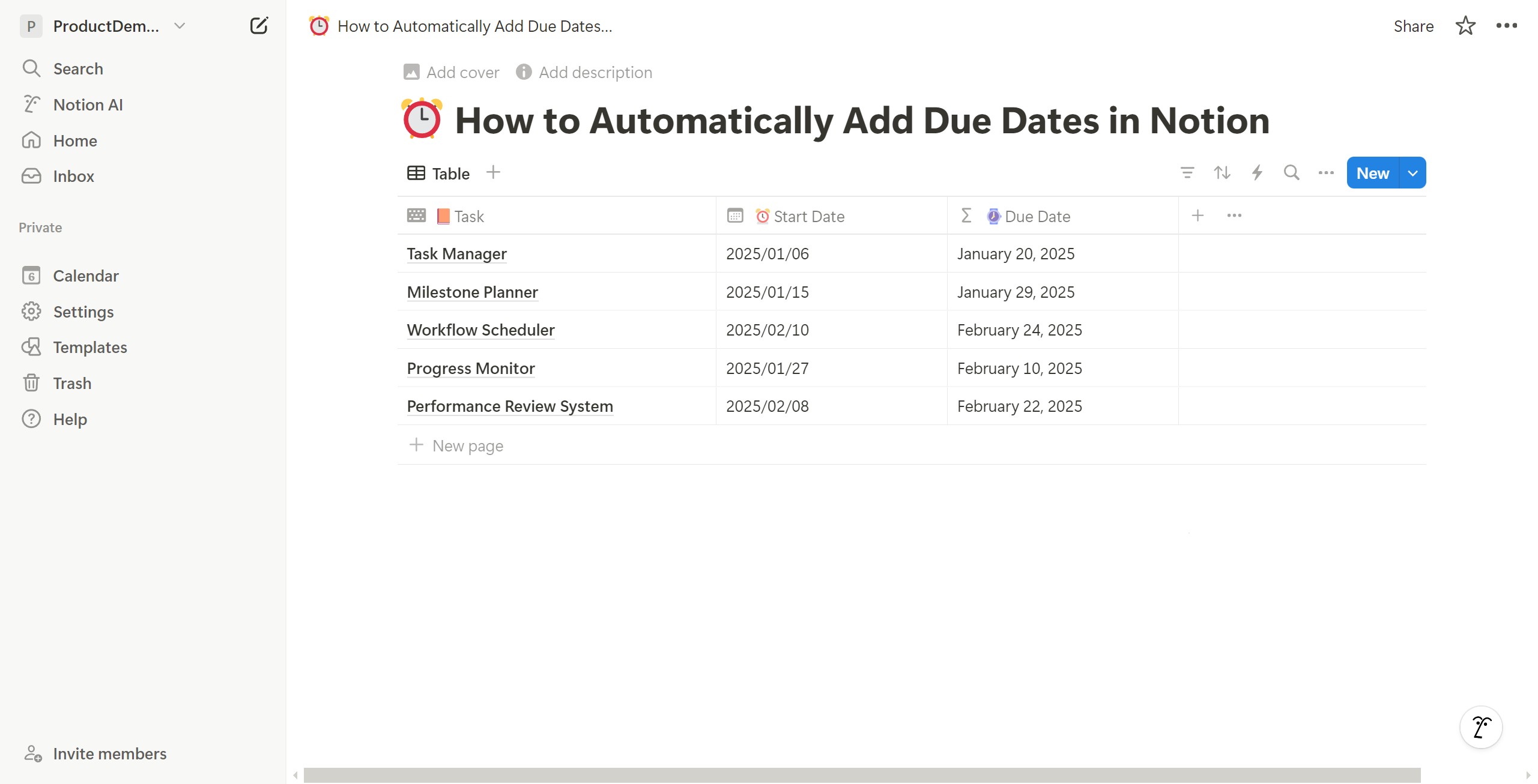Open the Milestone Planner page link

pos(472,292)
